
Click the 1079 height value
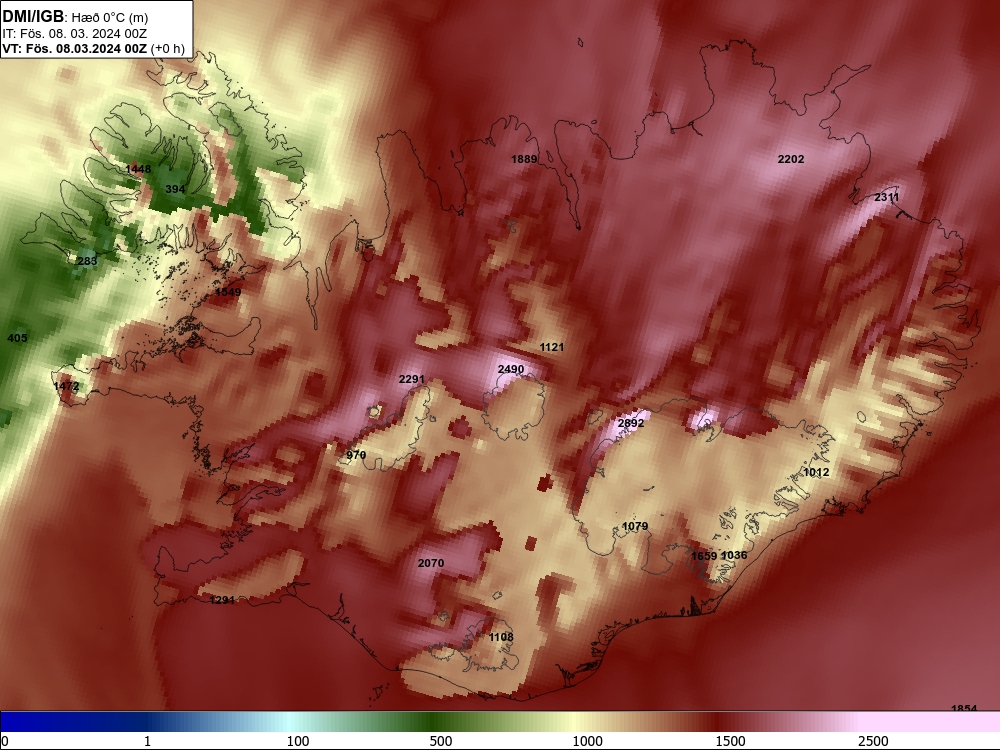tap(635, 526)
